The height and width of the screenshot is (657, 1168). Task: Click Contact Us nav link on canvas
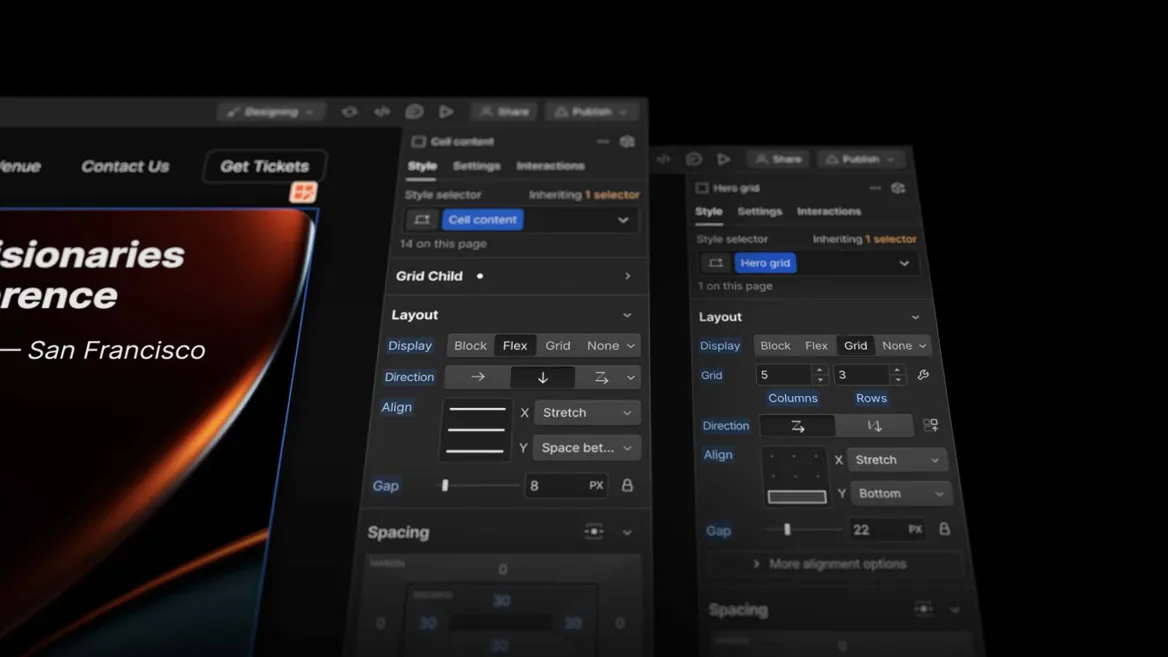[x=125, y=166]
